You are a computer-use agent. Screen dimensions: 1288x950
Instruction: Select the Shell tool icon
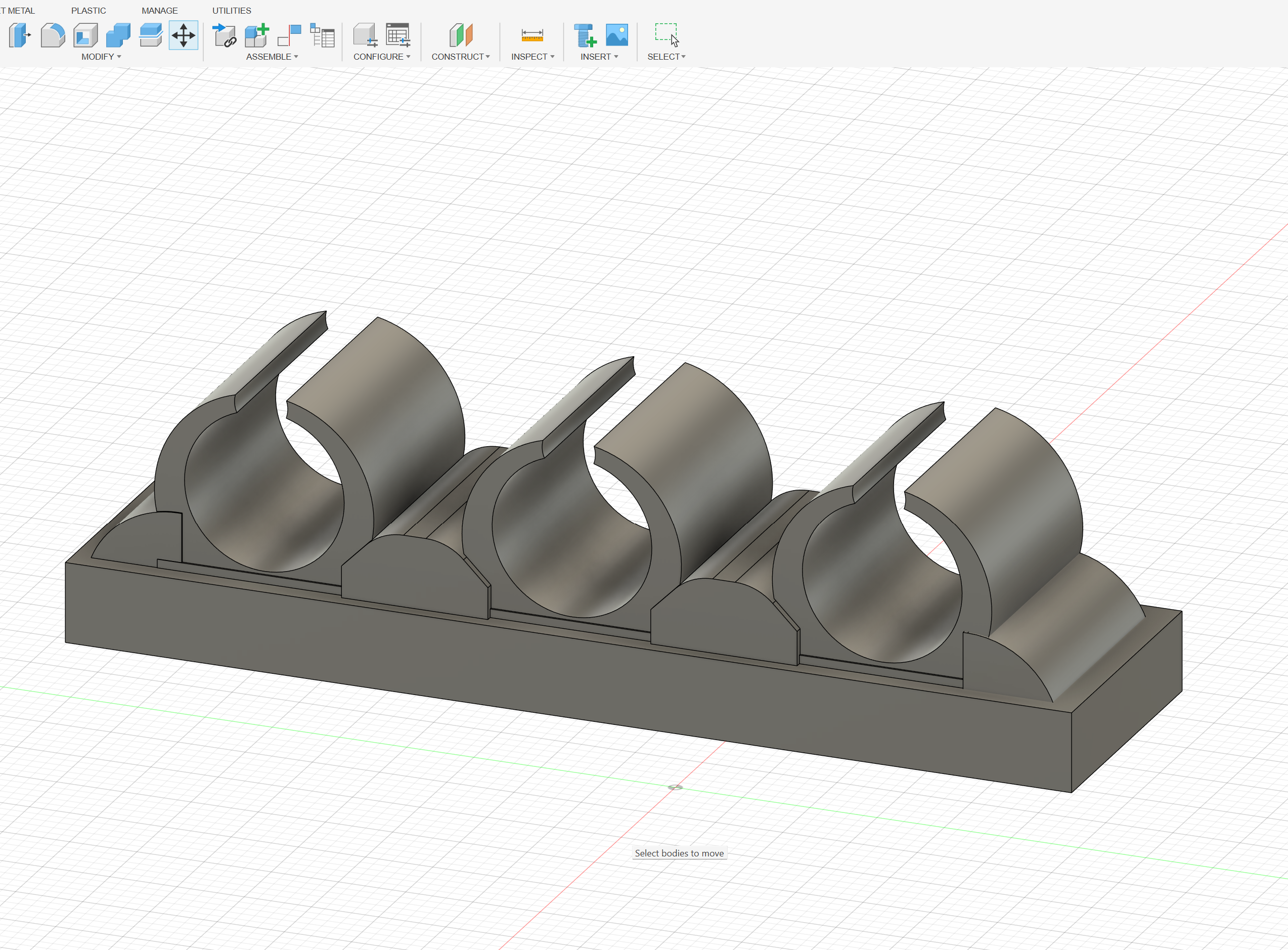point(85,35)
